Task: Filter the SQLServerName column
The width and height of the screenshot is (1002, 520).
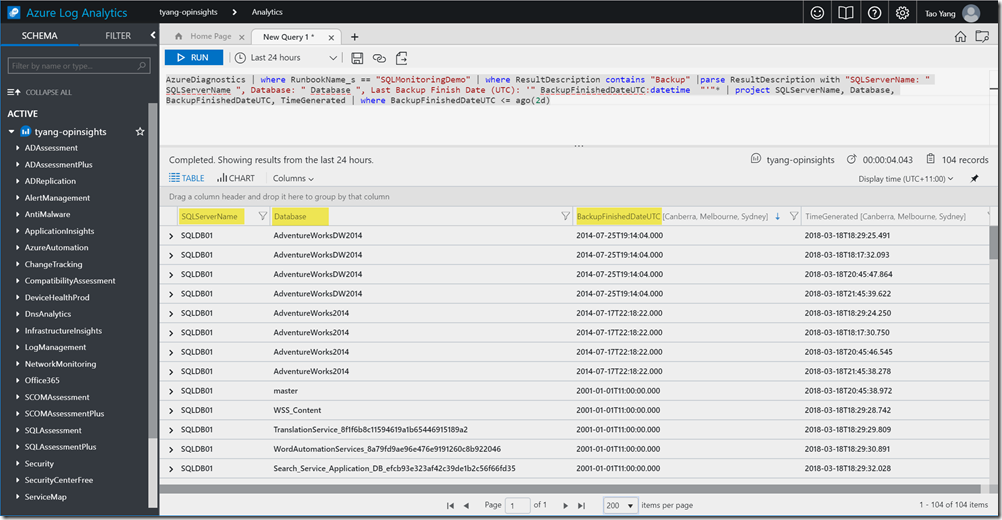Action: (262, 217)
